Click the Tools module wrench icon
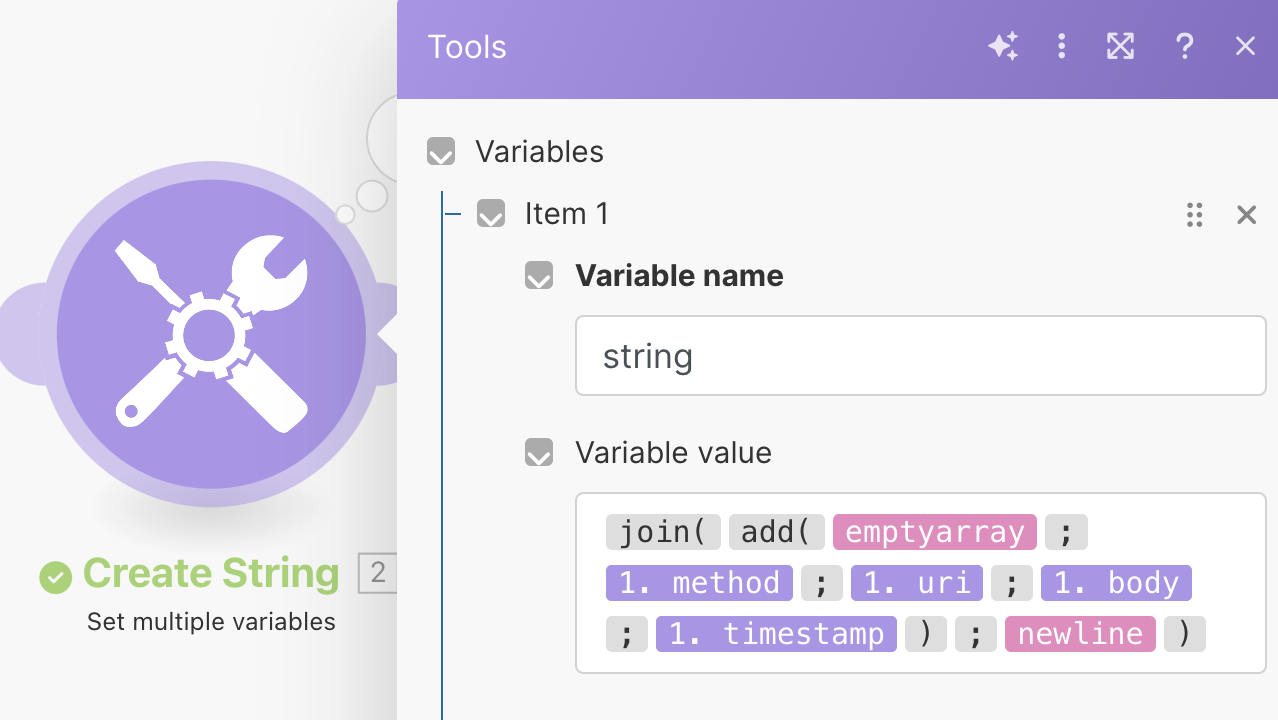Viewport: 1278px width, 720px height. click(x=211, y=334)
